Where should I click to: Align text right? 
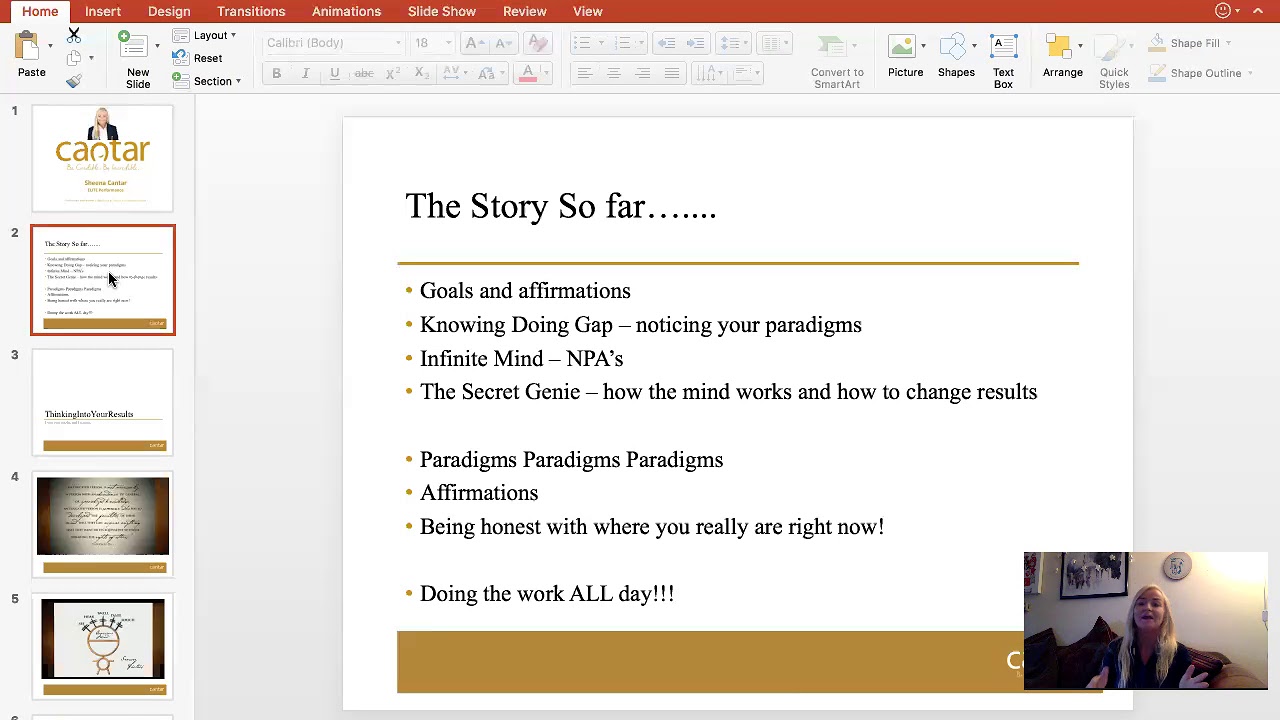(643, 73)
